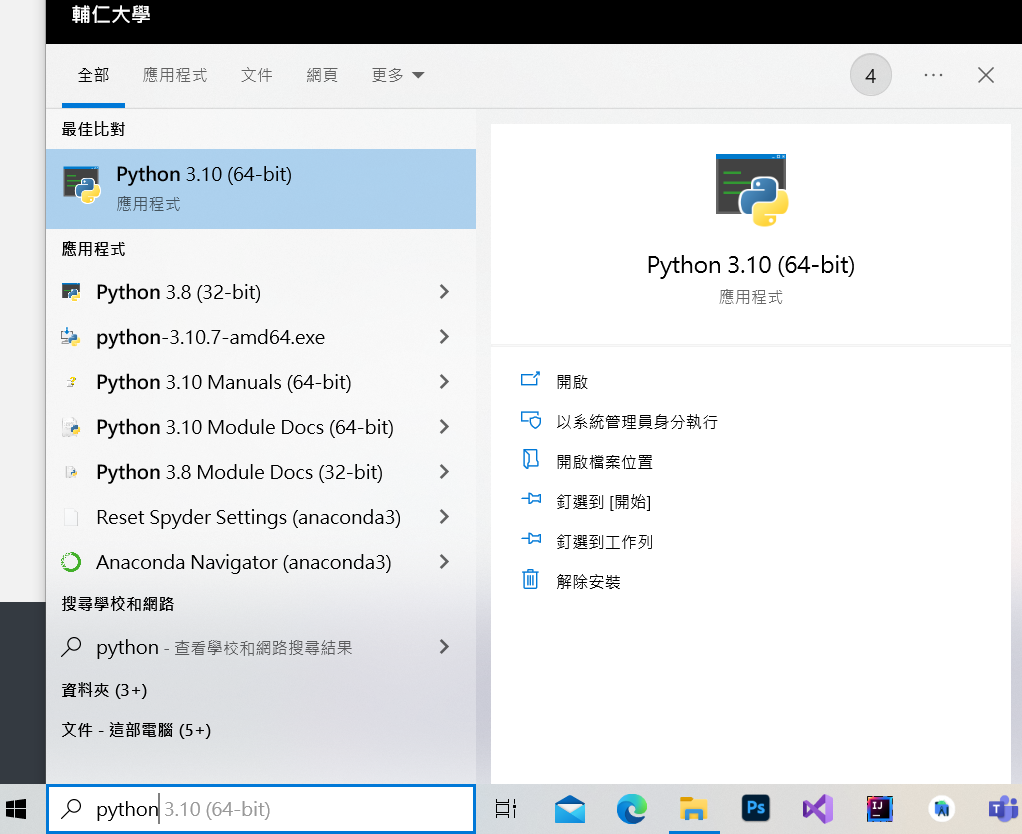This screenshot has height=834, width=1022.
Task: Expand Python 3.10 Module Docs result arrow
Action: [445, 427]
